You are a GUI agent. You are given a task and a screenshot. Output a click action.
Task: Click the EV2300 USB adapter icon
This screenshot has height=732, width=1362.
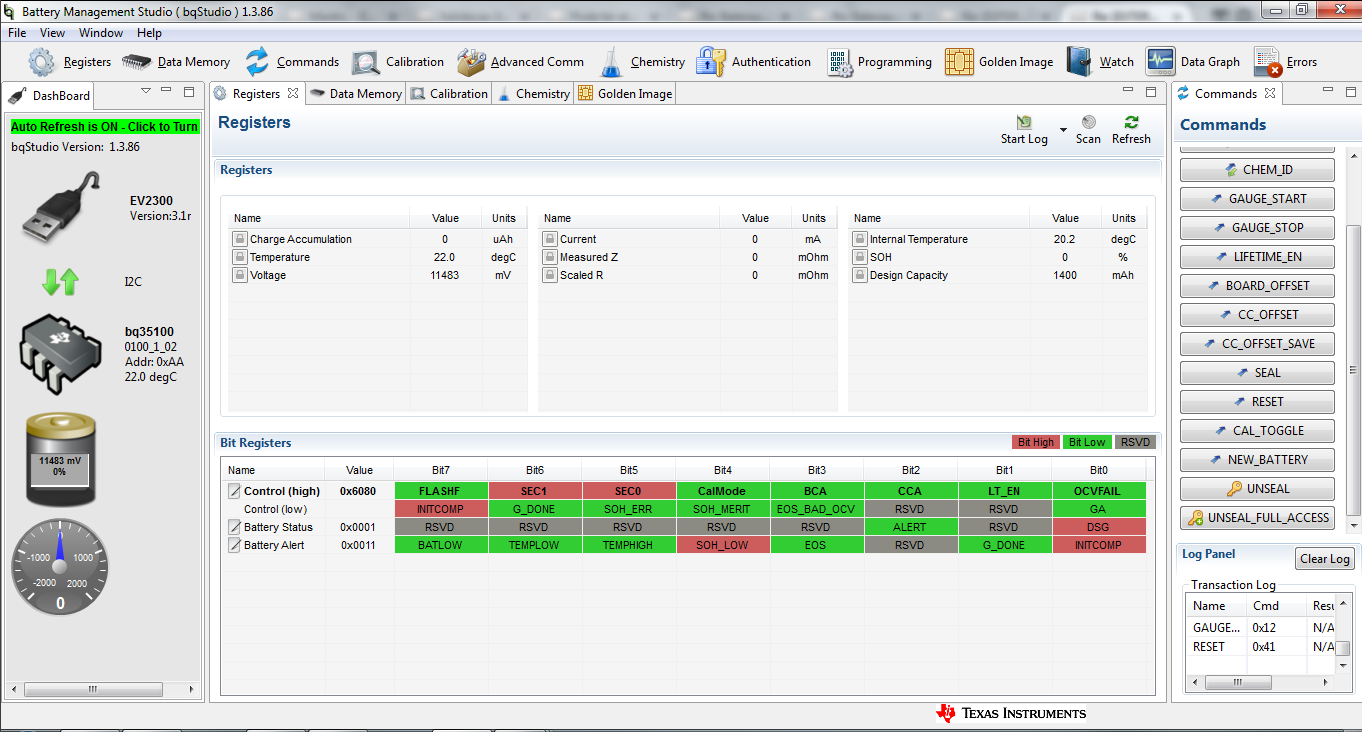click(62, 207)
